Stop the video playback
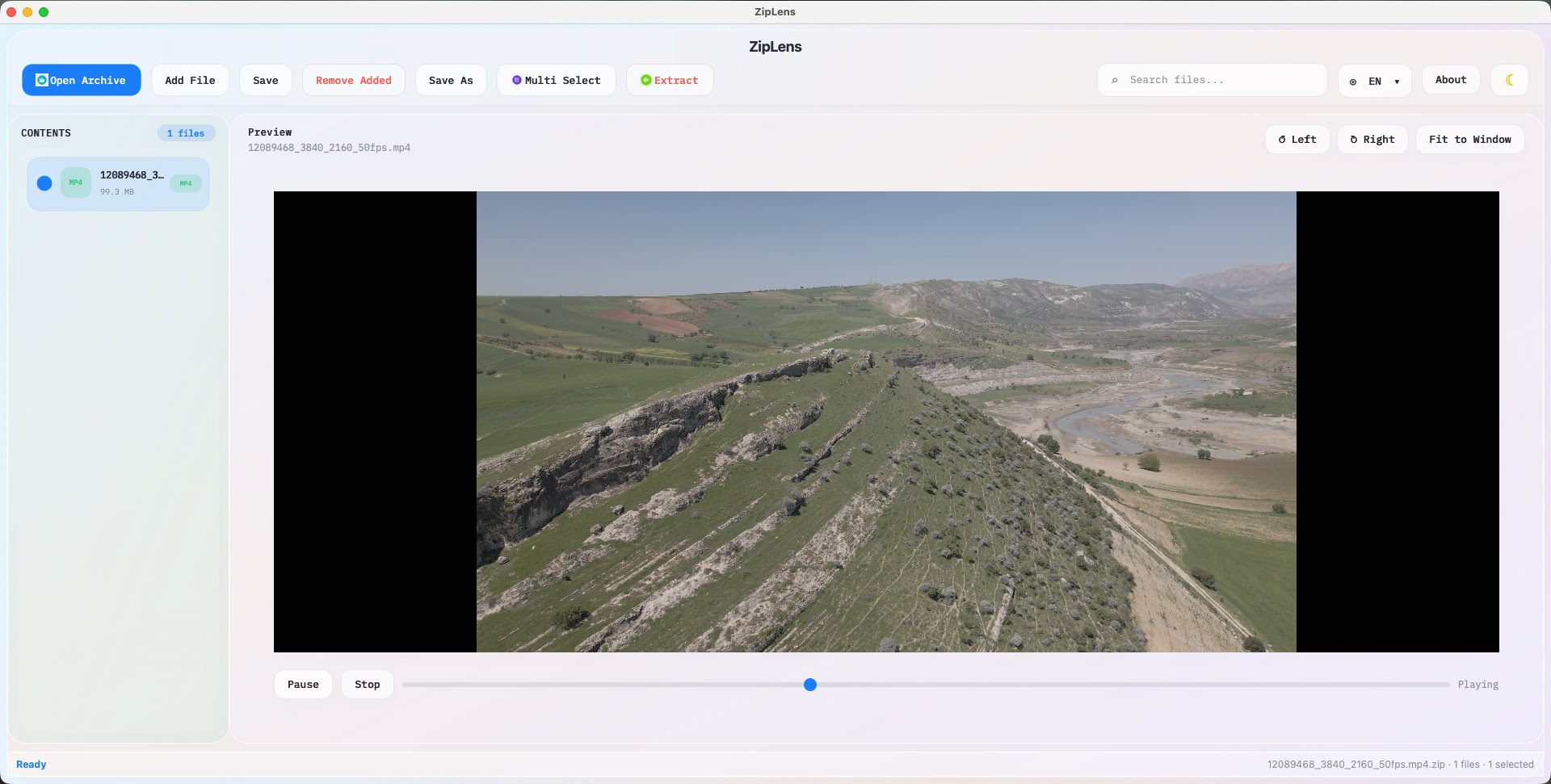Viewport: 1551px width, 784px height. pos(367,684)
